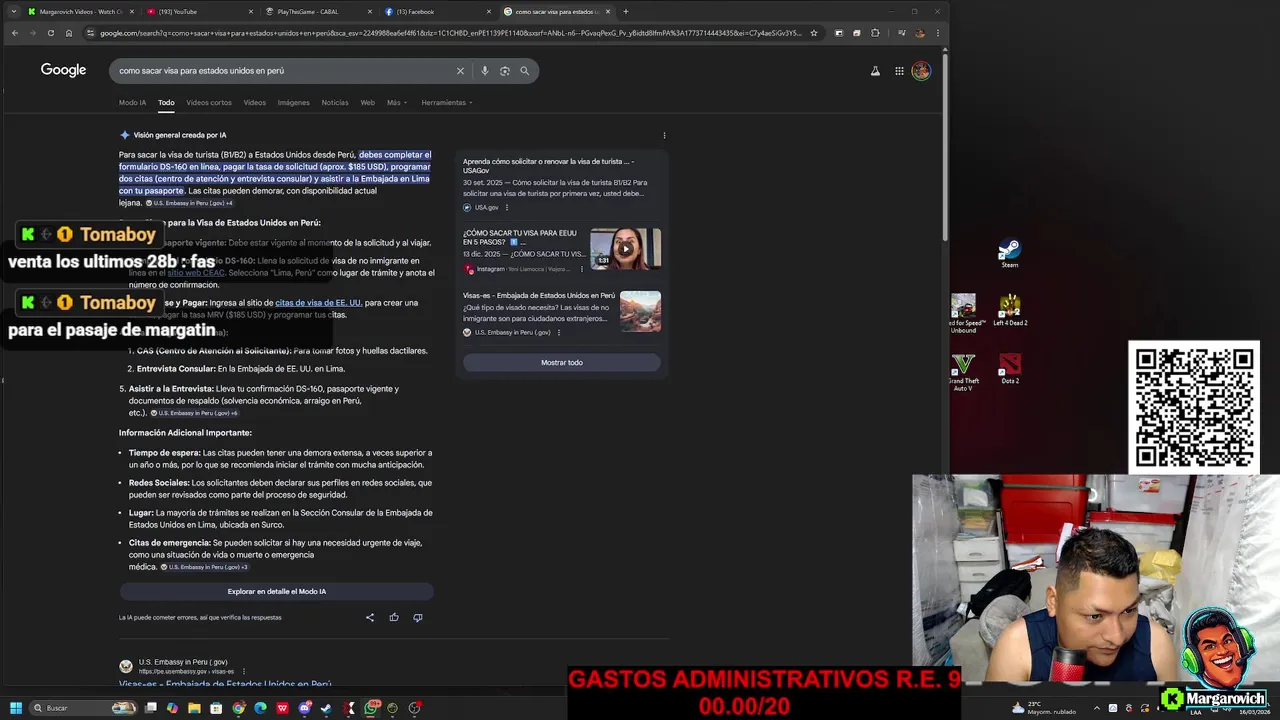Open a new browser tab
This screenshot has width=1280, height=720.
point(626,12)
